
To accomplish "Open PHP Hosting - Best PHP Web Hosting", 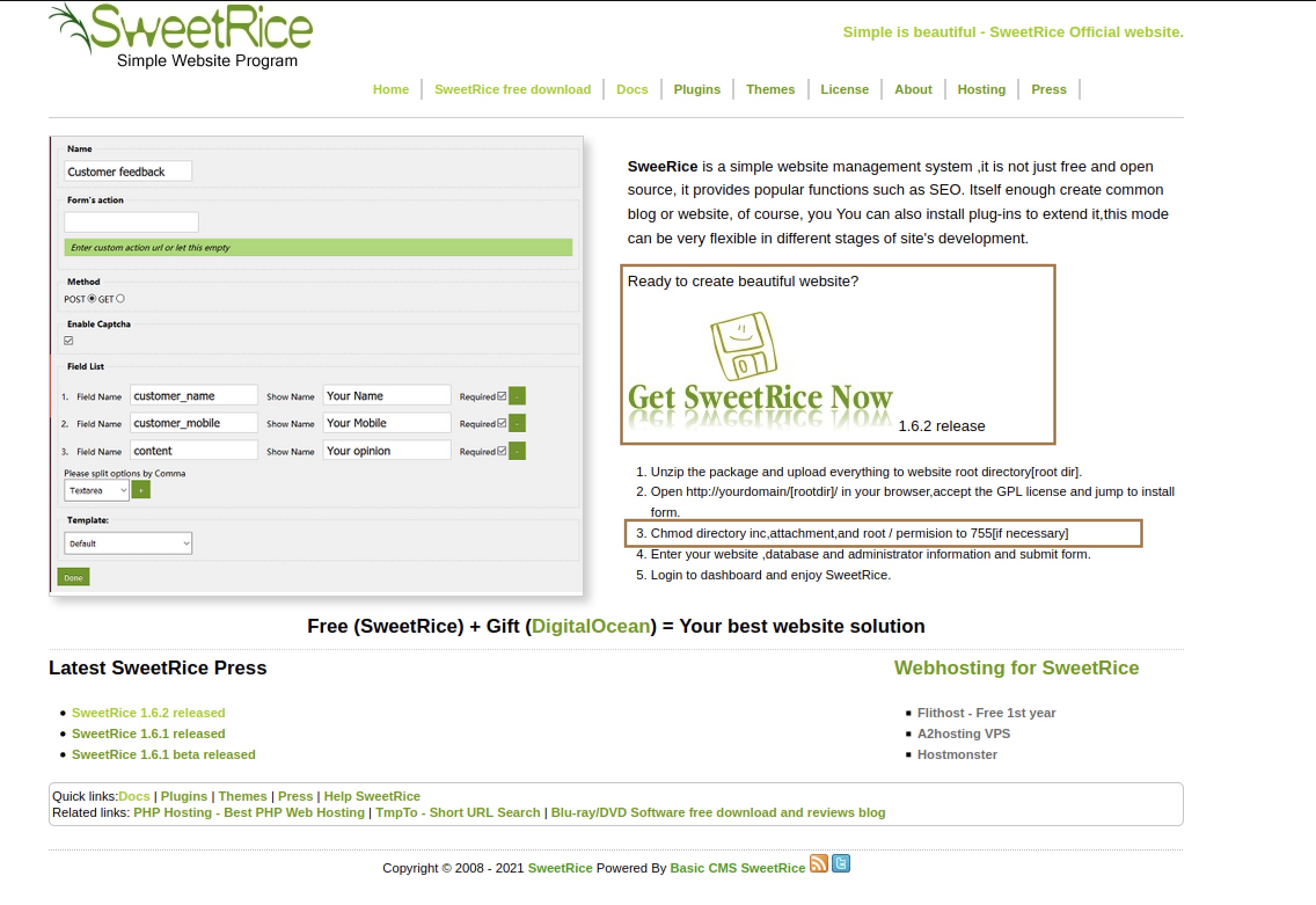I will coord(249,812).
